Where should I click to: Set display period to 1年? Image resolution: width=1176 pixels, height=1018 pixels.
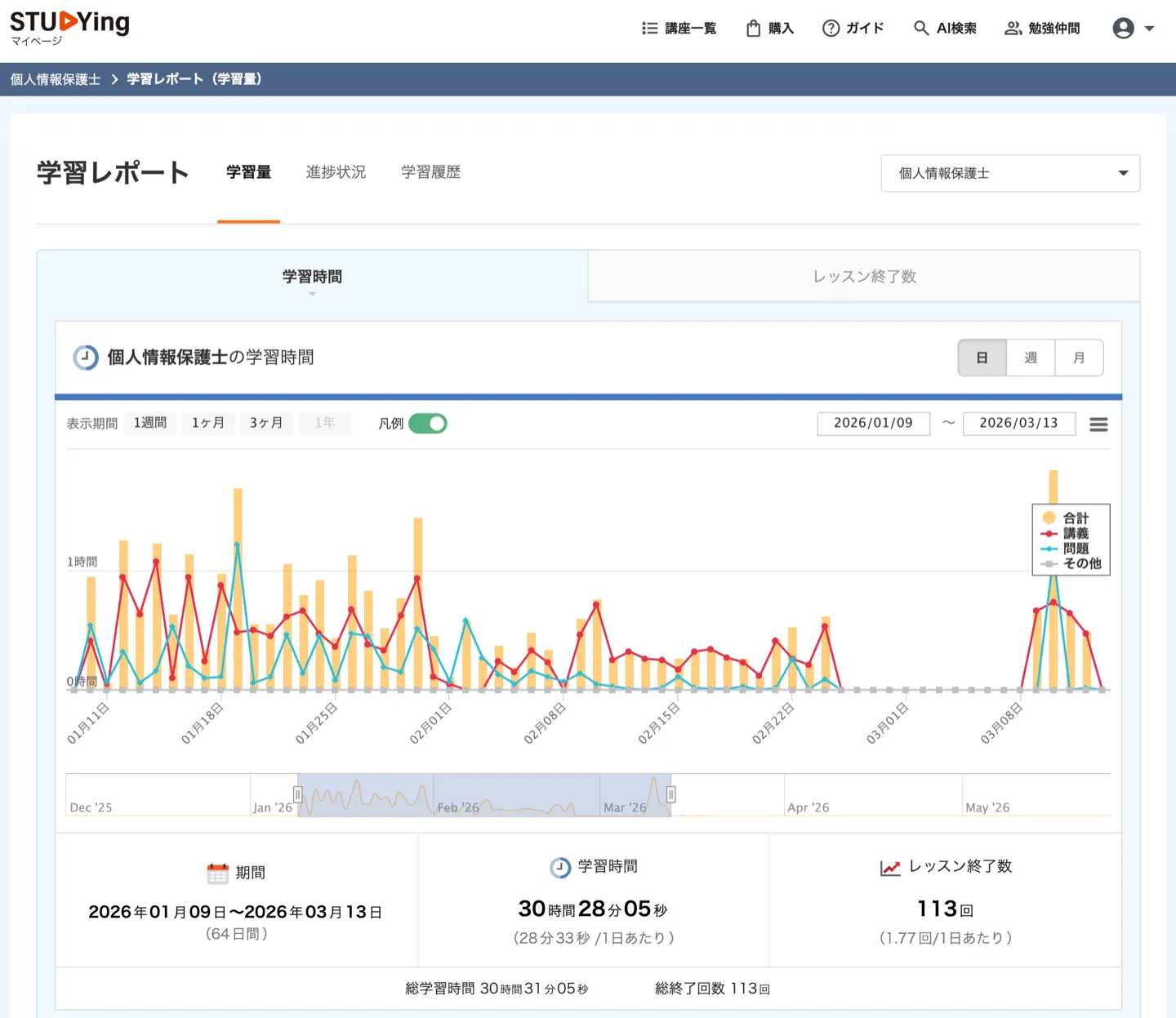tap(324, 423)
